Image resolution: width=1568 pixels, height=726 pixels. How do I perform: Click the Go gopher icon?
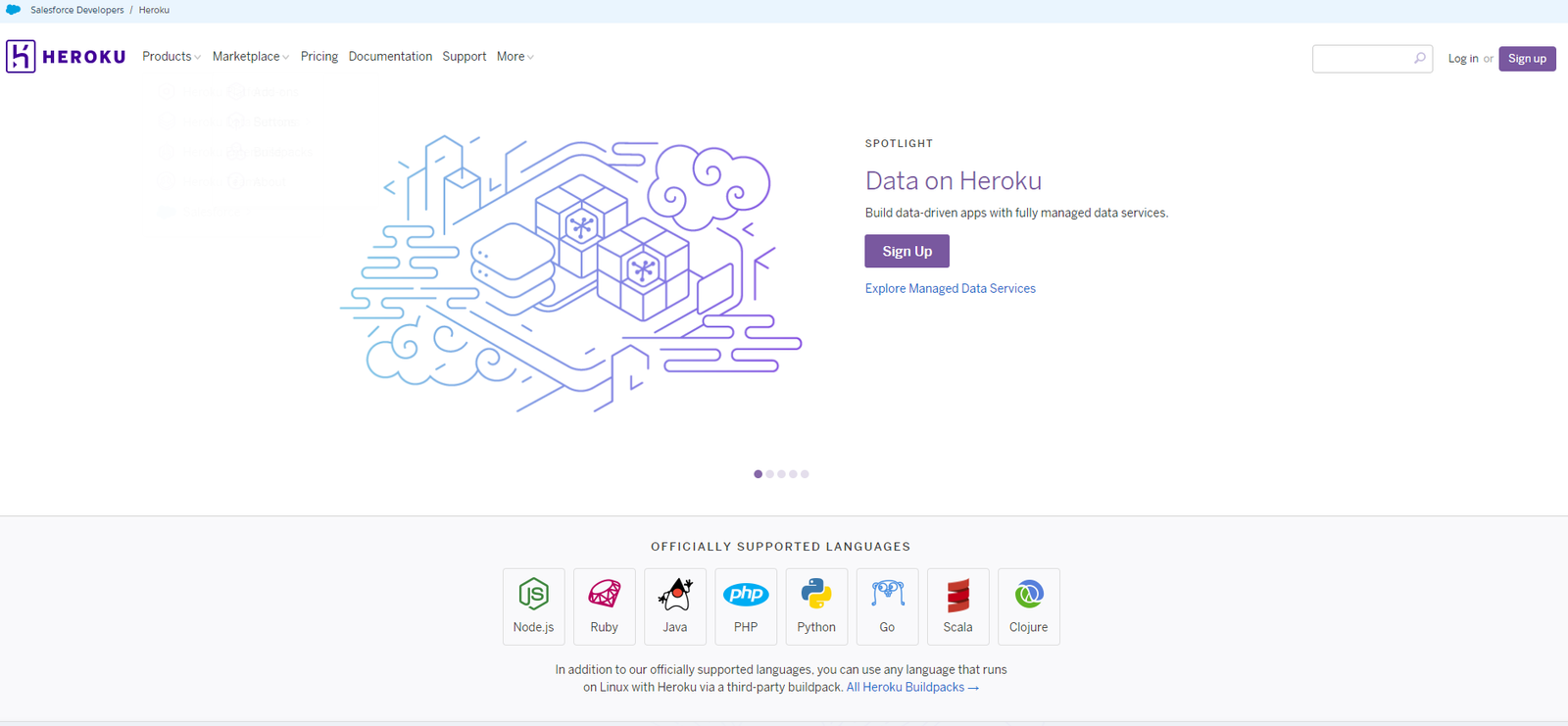[x=887, y=594]
